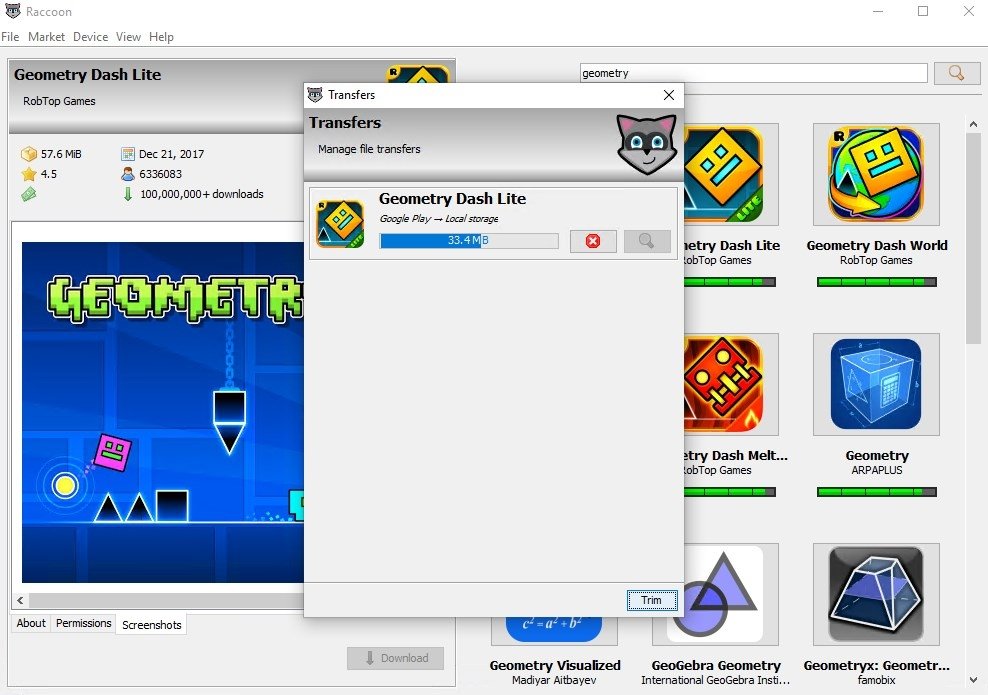Open Geometry Dash Meltdown app result
This screenshot has width=988, height=695.
731,384
